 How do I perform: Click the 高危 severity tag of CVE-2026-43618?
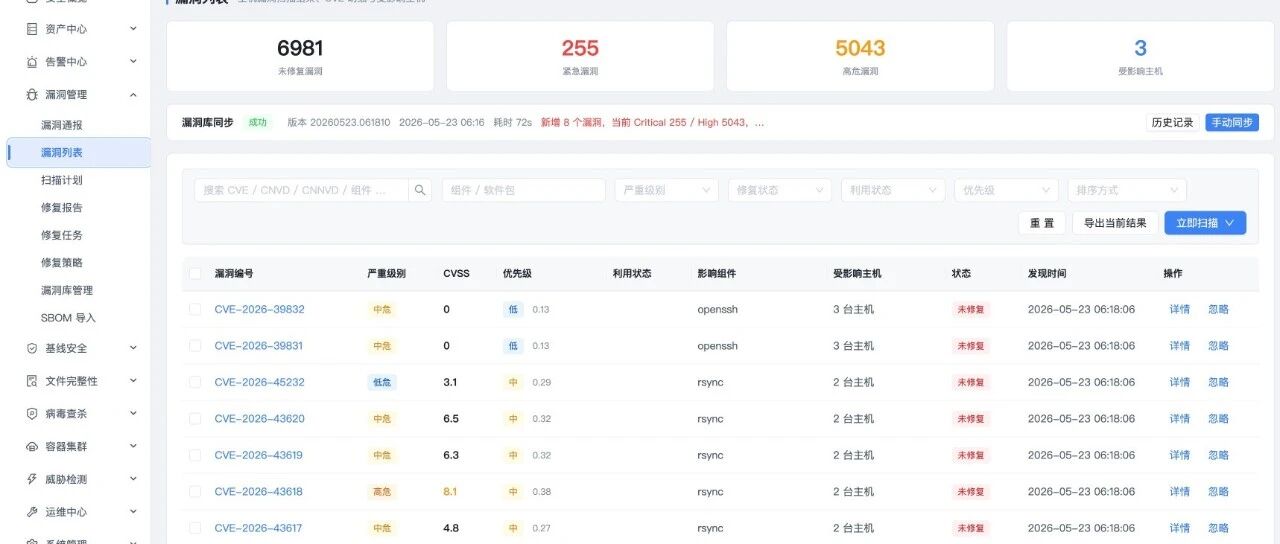382,492
